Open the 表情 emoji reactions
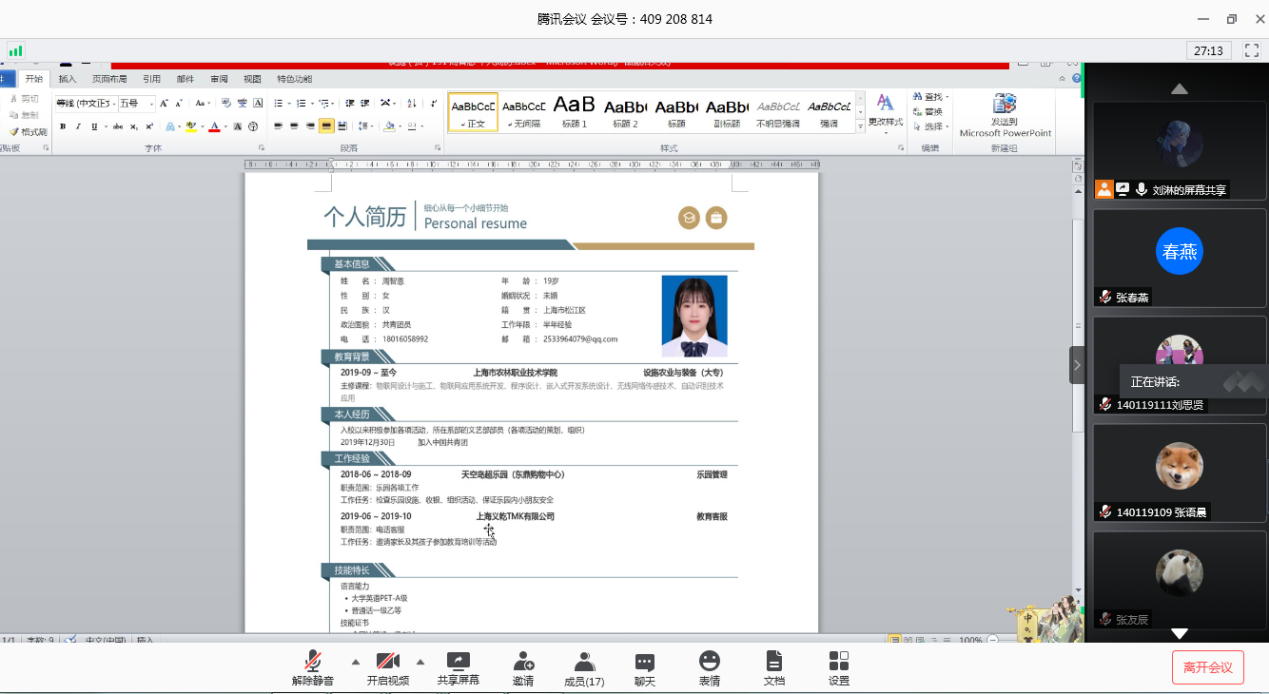This screenshot has height=694, width=1269. pyautogui.click(x=709, y=668)
